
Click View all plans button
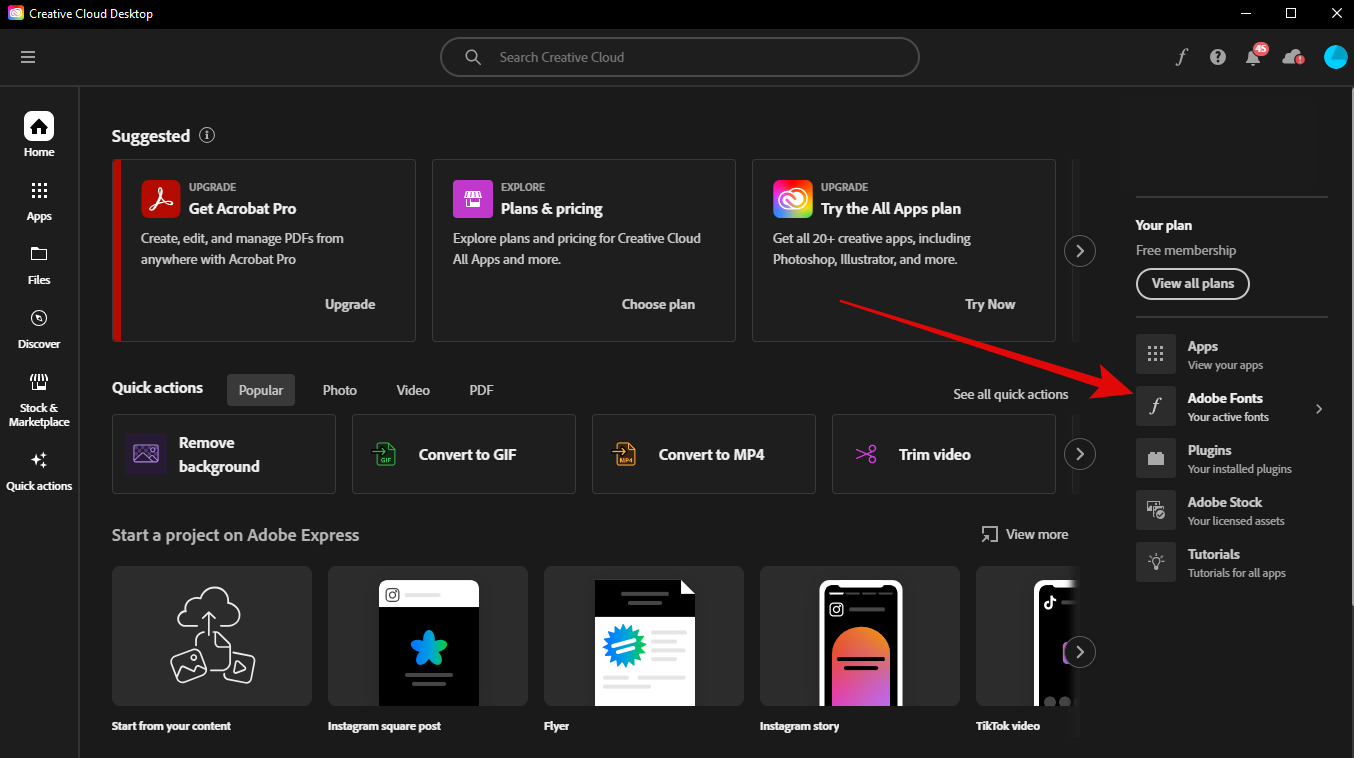click(x=1193, y=283)
